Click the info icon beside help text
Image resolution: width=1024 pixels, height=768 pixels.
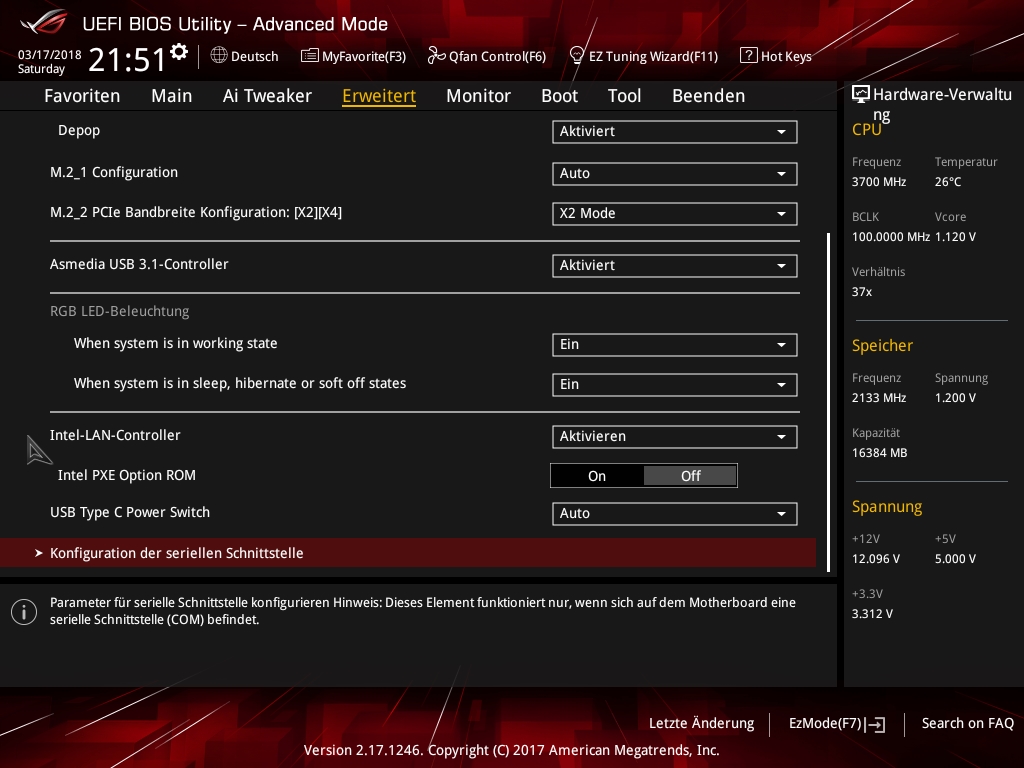tap(24, 612)
